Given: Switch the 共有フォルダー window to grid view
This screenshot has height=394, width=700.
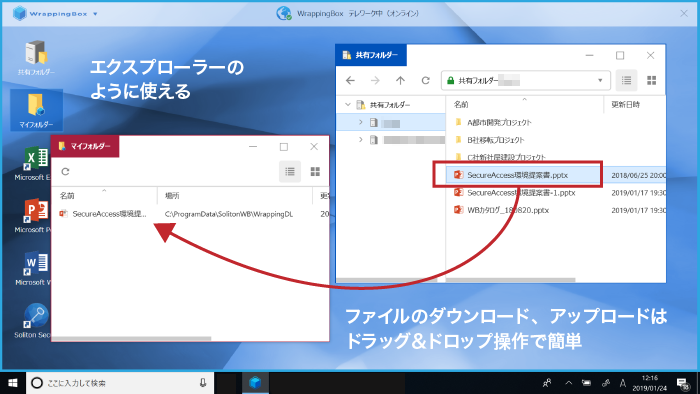Looking at the screenshot, I should [x=652, y=80].
